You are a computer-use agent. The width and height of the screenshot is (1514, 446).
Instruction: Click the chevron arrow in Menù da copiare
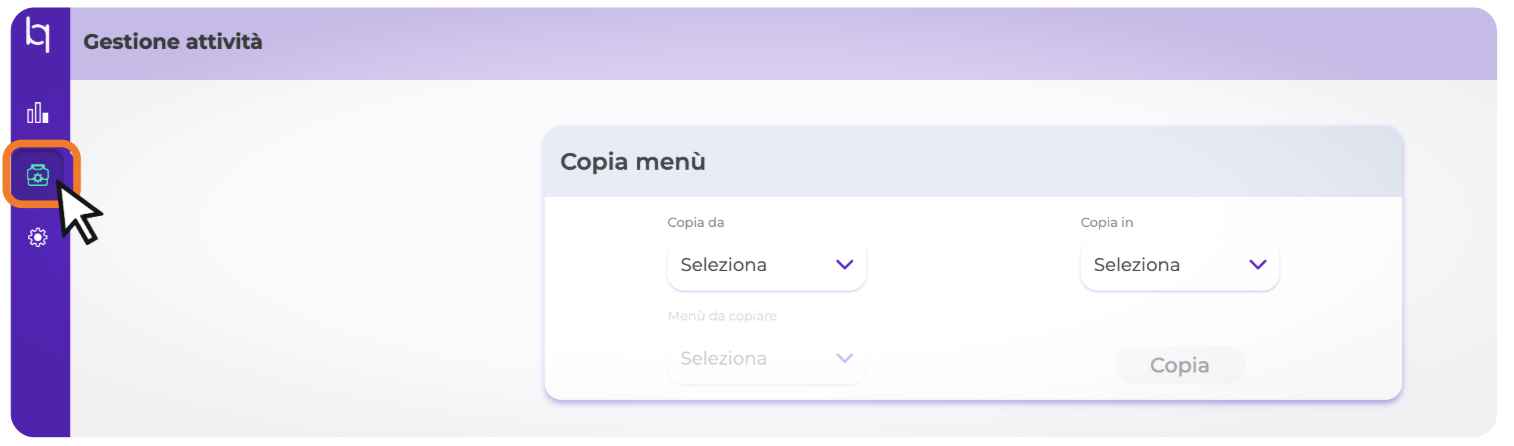pos(844,358)
